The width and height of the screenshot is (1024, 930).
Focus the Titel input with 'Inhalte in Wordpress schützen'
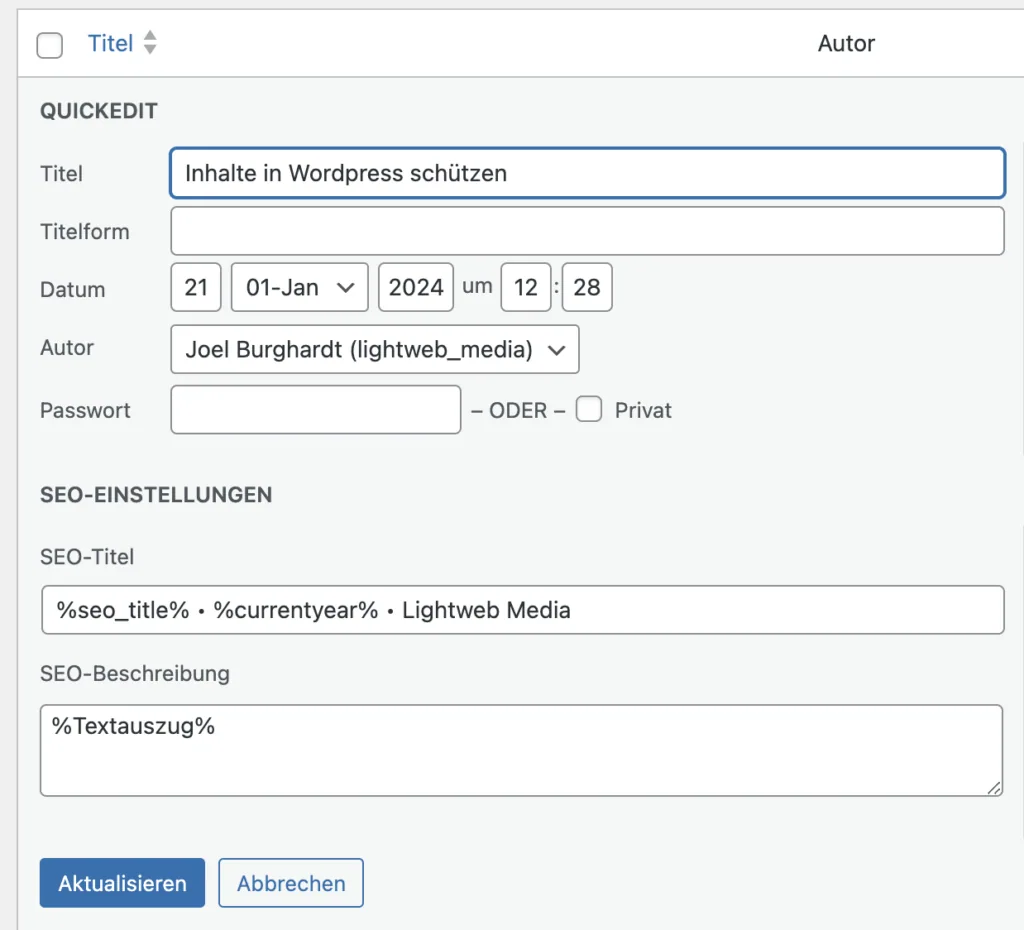point(587,173)
